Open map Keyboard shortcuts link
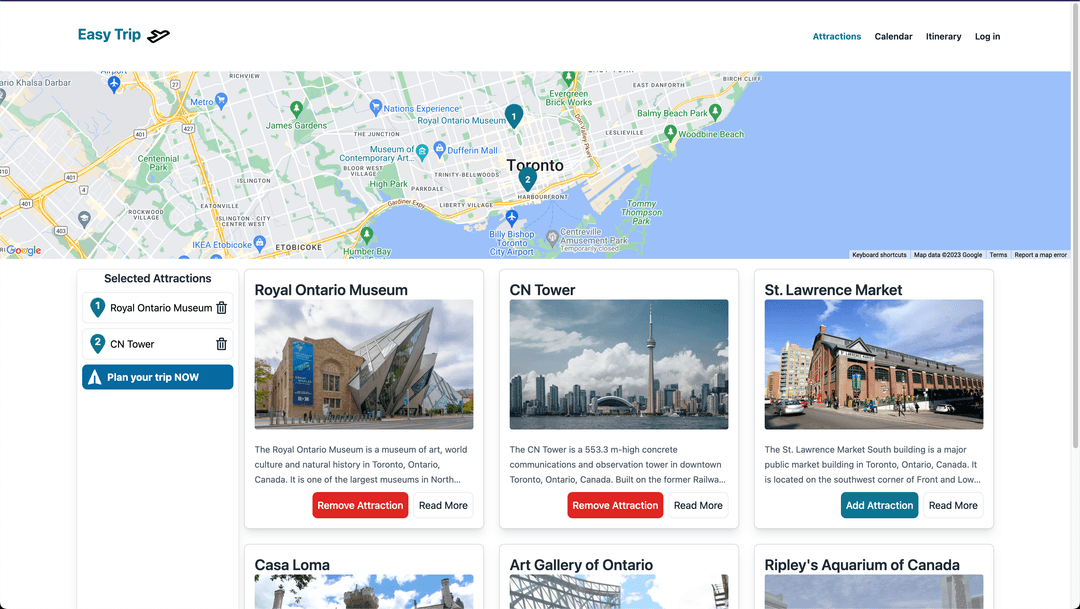This screenshot has width=1080, height=609. point(879,255)
